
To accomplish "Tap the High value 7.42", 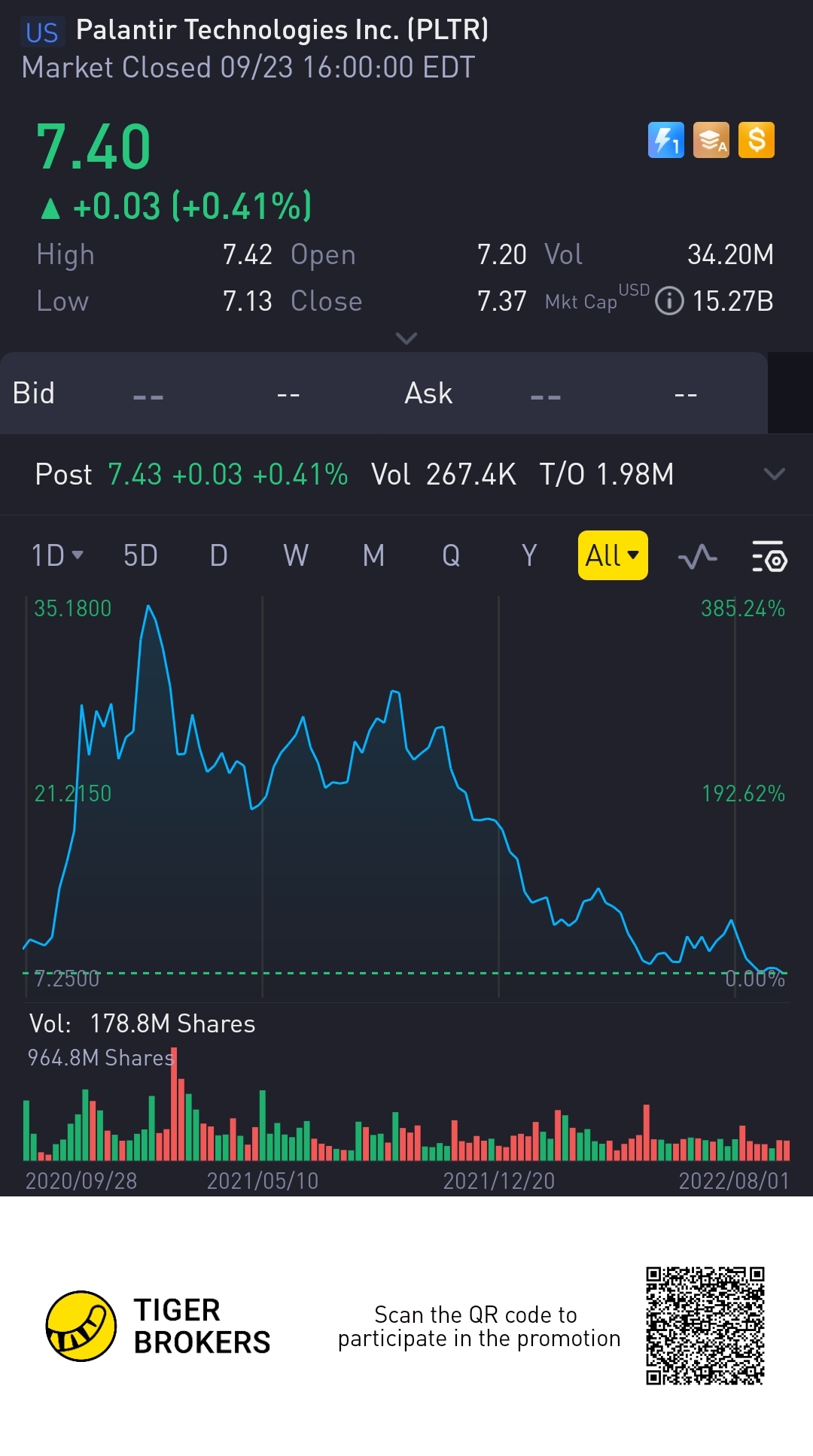I will (x=248, y=254).
